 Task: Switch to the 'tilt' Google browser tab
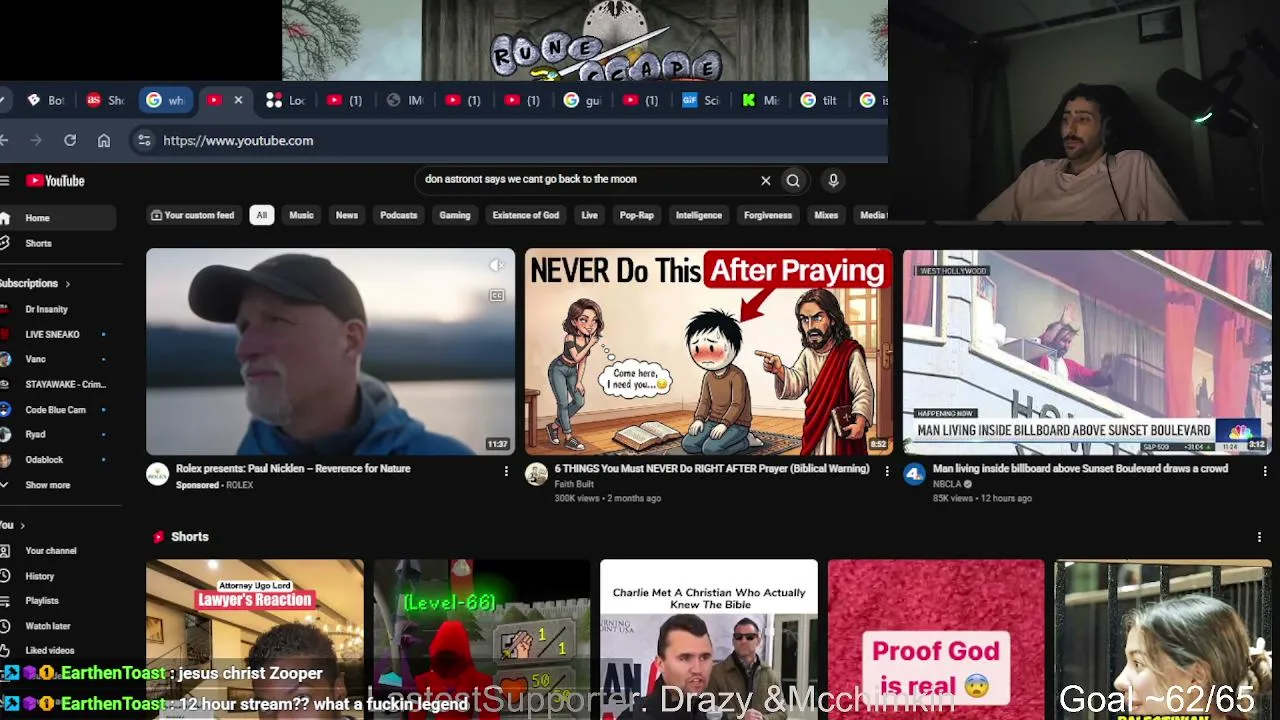821,100
